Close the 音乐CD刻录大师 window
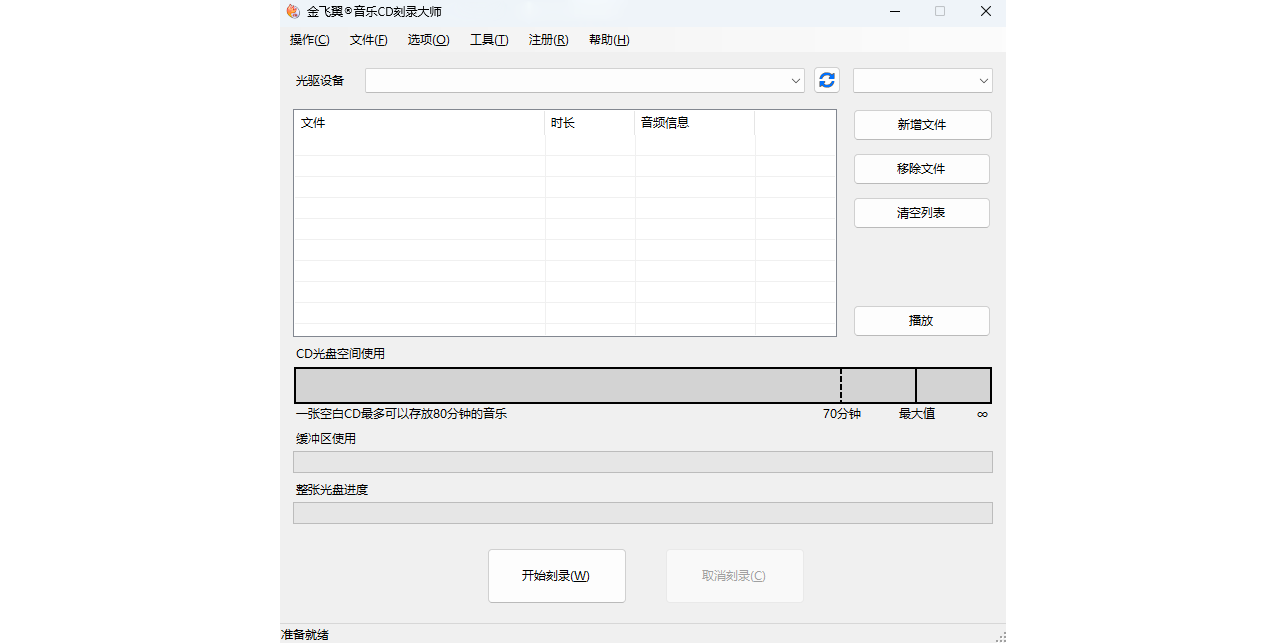Screen dimensions: 1286x643 coord(986,12)
